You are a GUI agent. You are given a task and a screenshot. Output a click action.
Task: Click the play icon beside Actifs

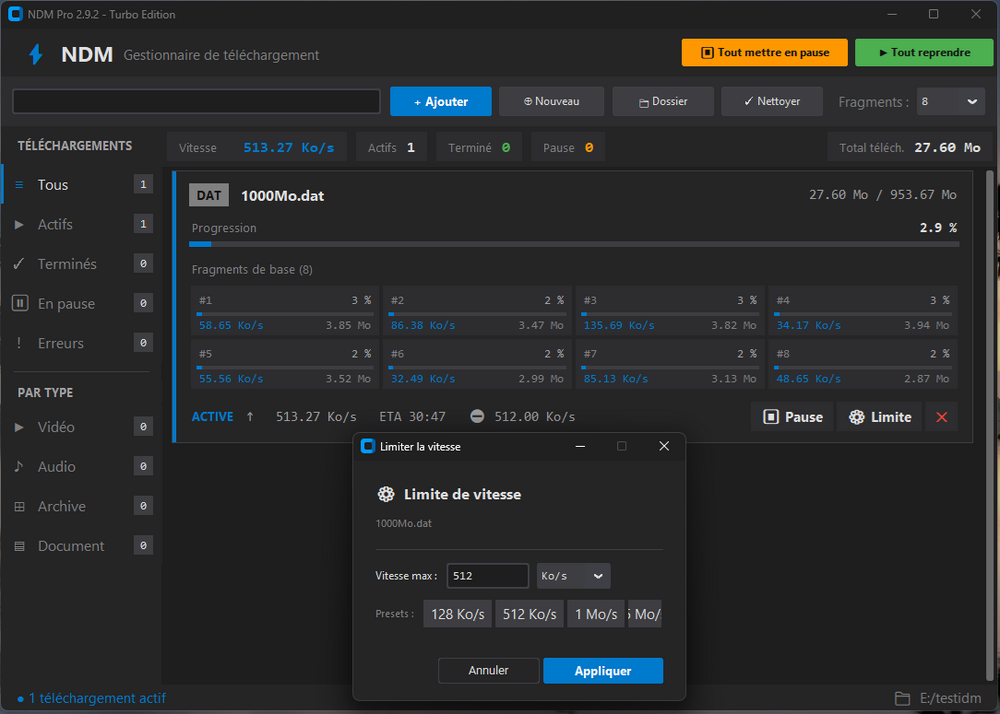pyautogui.click(x=19, y=224)
